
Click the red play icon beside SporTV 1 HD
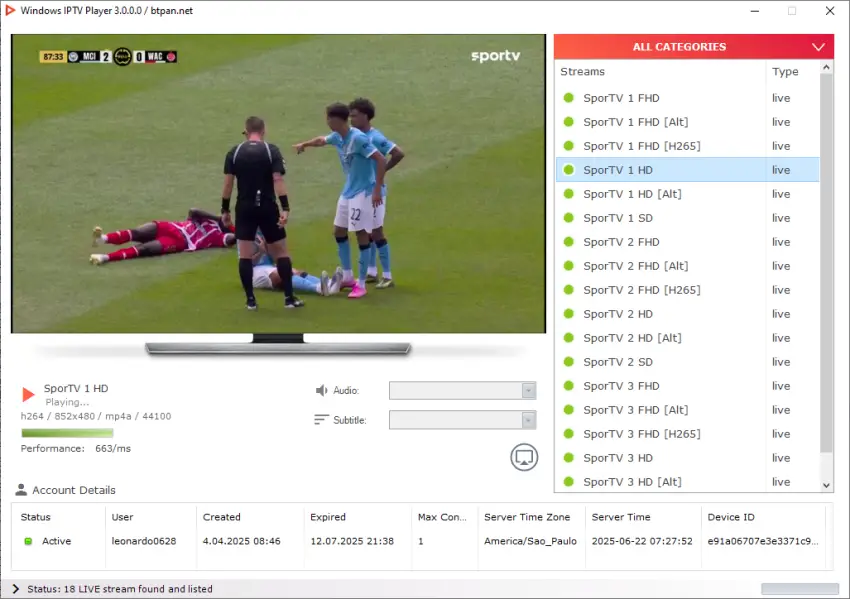click(x=28, y=395)
